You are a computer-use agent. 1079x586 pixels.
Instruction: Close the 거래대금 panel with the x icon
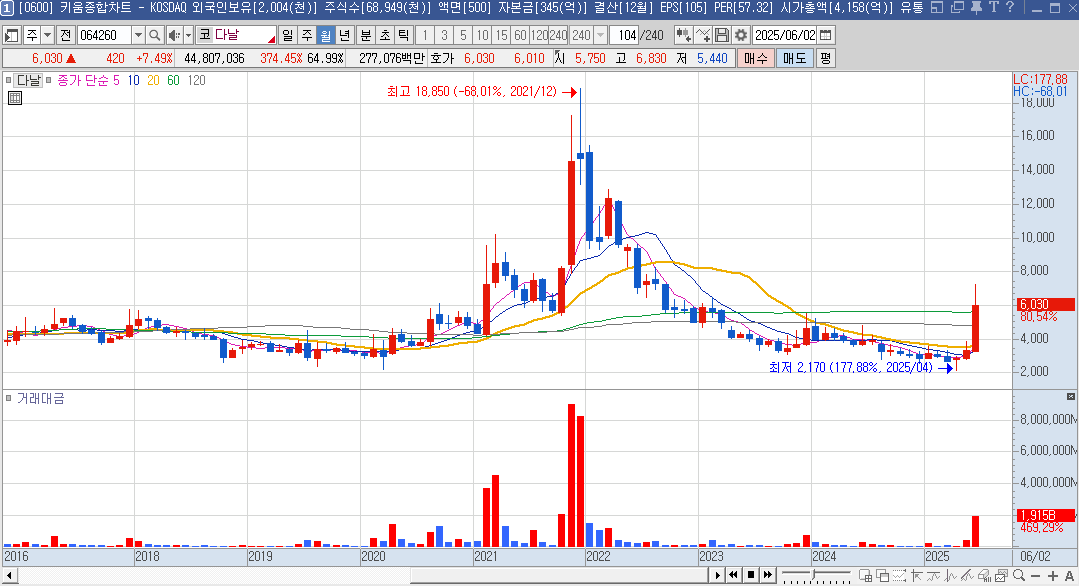[x=1071, y=397]
